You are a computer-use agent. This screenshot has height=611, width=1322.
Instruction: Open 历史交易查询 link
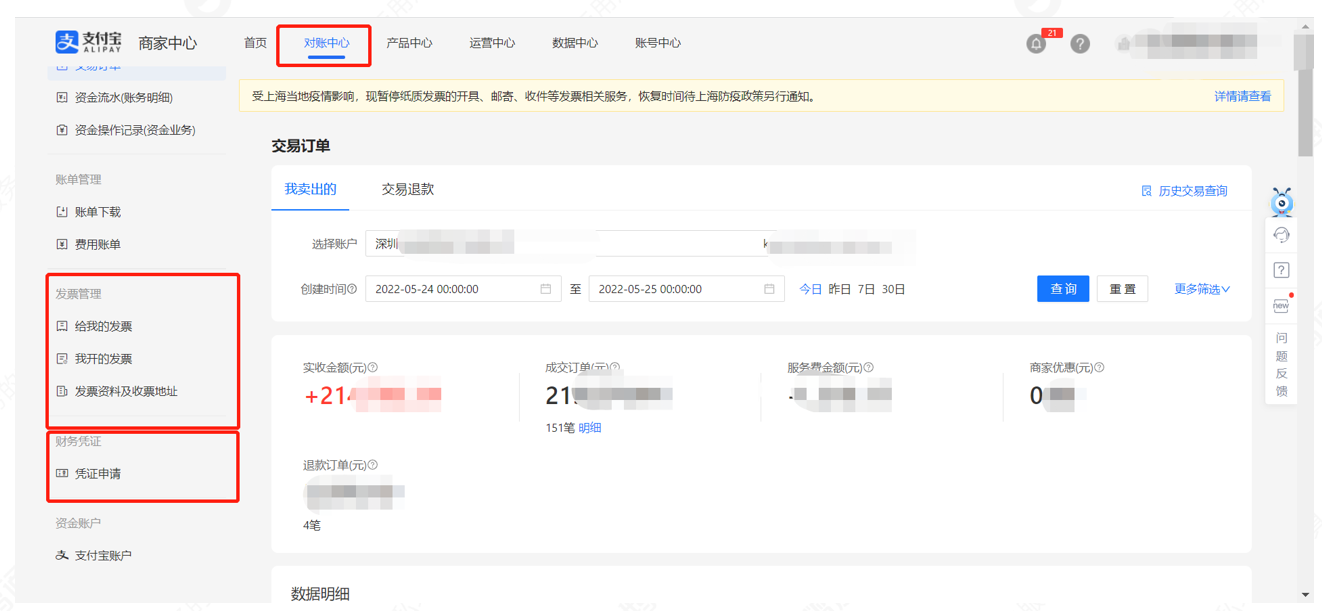point(1184,191)
